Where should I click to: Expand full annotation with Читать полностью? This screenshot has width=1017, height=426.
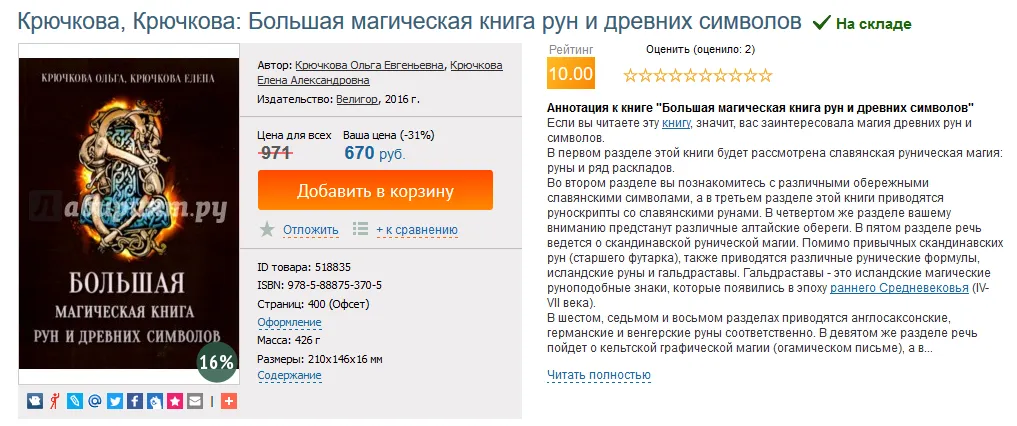598,375
